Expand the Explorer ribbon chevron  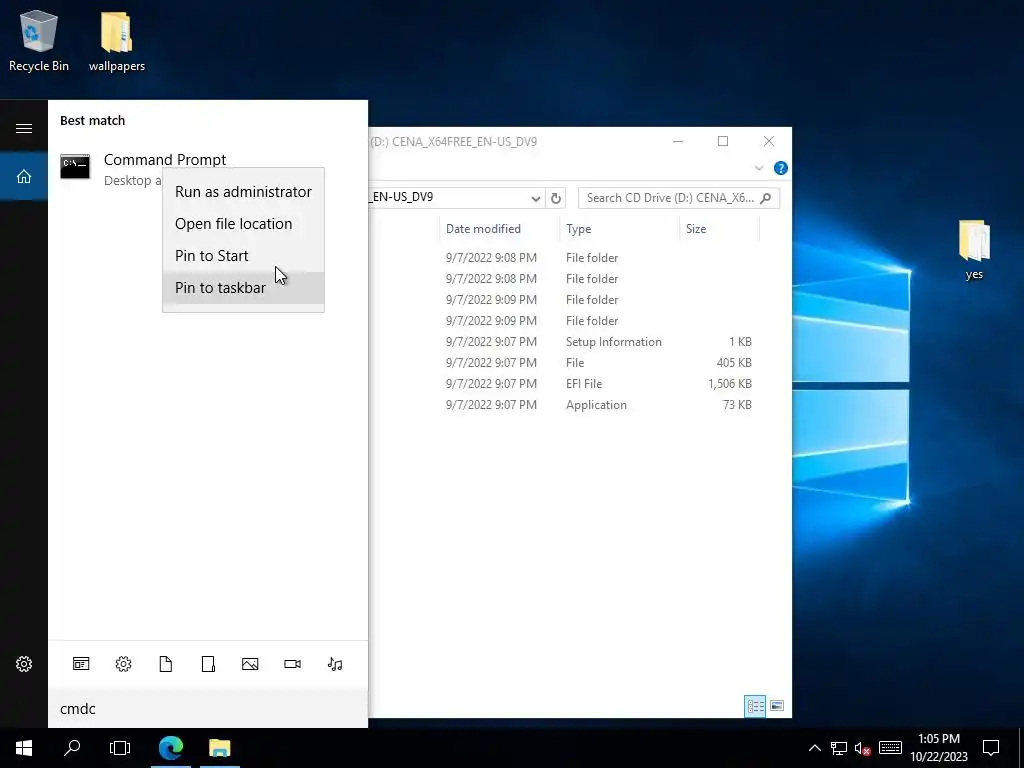[759, 168]
